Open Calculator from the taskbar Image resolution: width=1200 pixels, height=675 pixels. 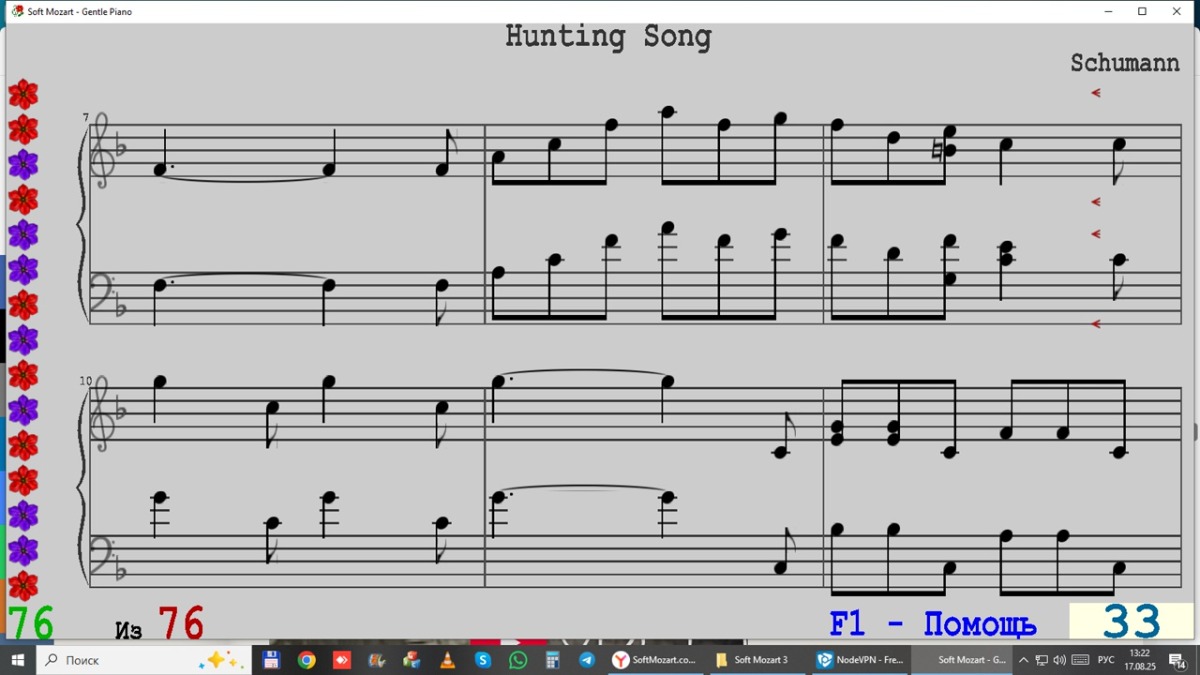click(x=552, y=660)
